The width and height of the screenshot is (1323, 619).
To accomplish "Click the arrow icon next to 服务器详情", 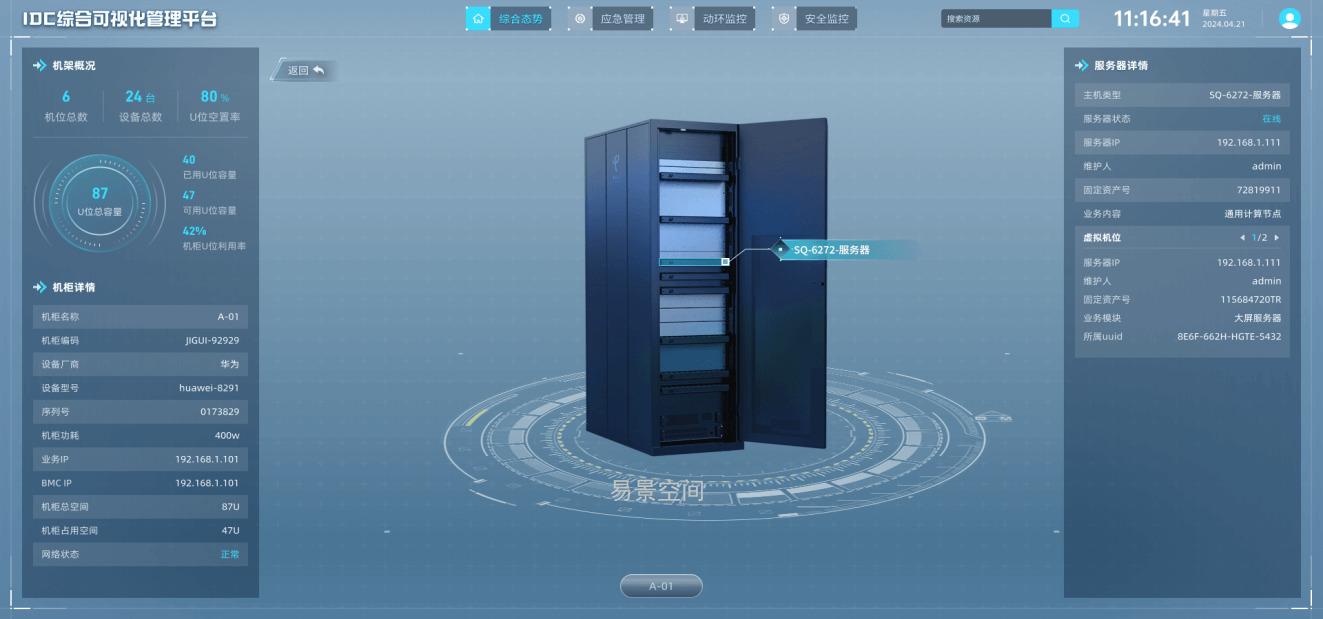I will 1081,66.
